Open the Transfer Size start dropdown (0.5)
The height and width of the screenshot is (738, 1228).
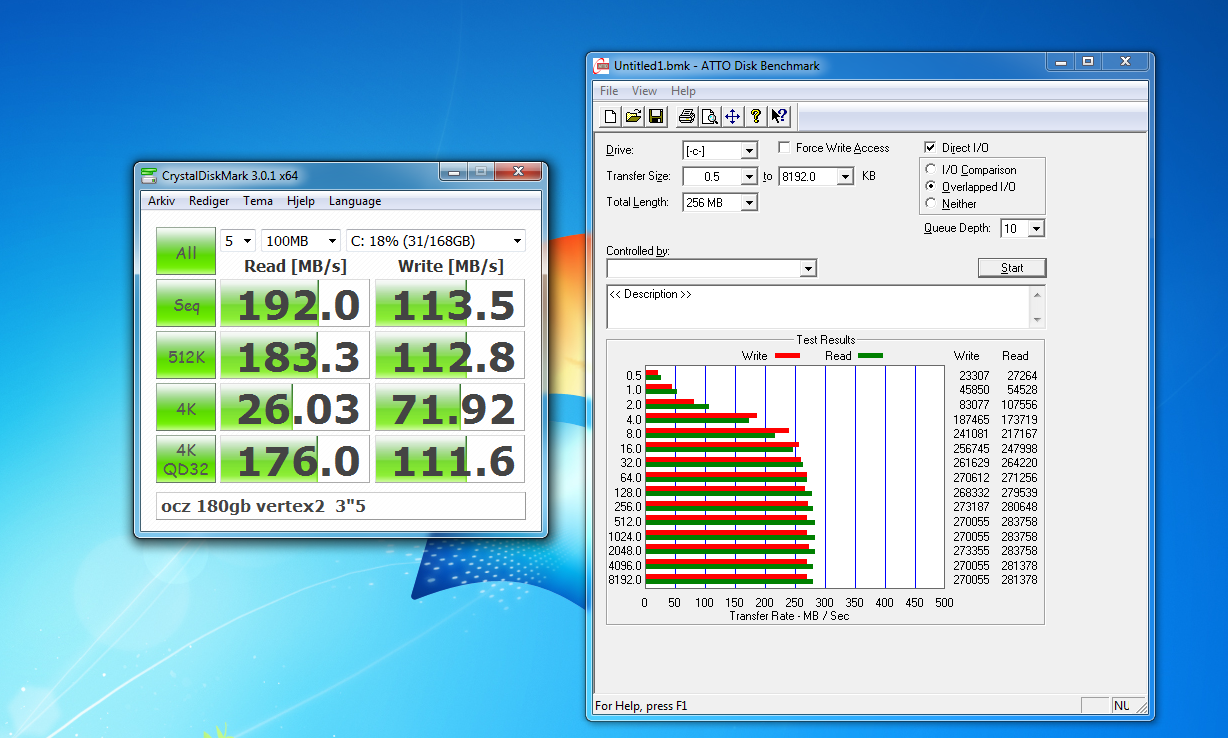(749, 177)
